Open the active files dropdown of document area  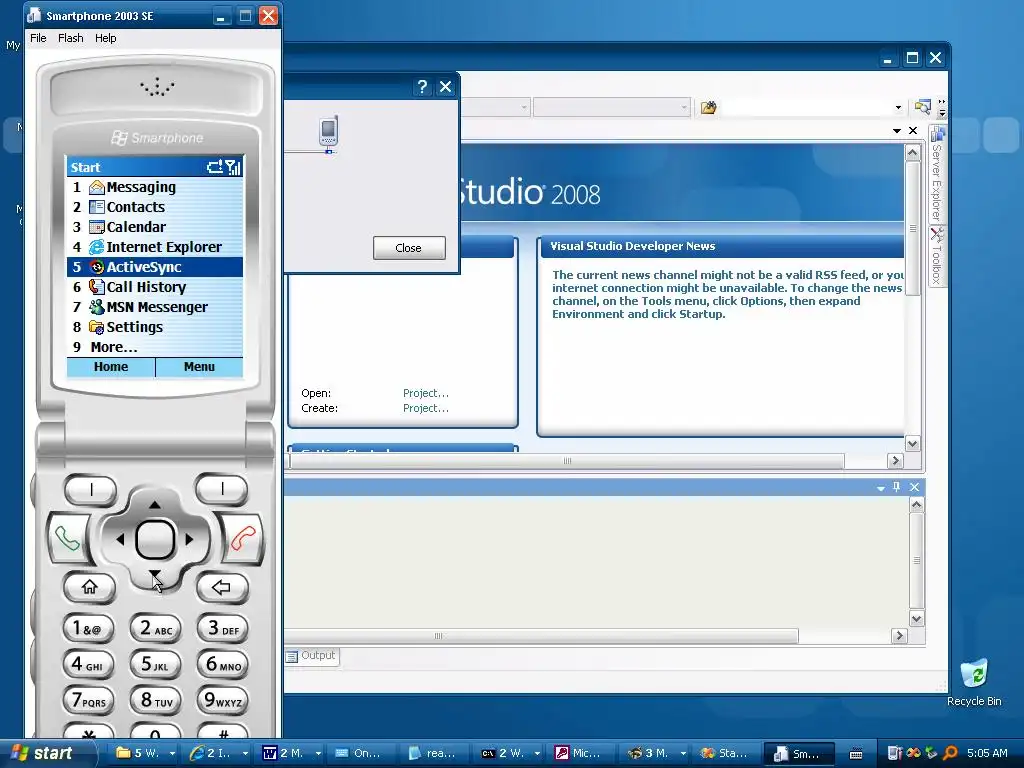[x=897, y=131]
